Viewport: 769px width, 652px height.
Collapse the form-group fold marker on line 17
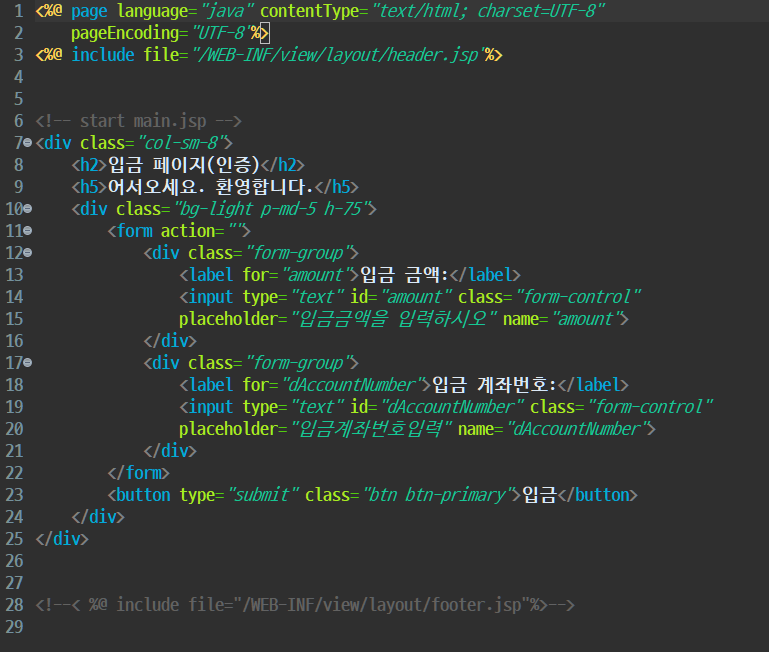[28, 363]
